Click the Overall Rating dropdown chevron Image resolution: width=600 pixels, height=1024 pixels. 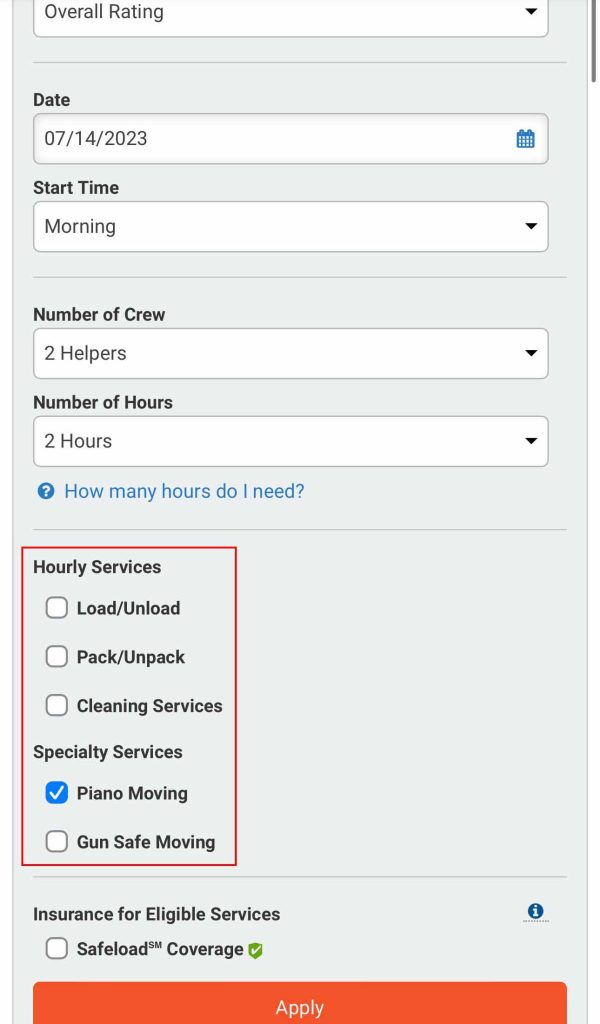[x=530, y=13]
